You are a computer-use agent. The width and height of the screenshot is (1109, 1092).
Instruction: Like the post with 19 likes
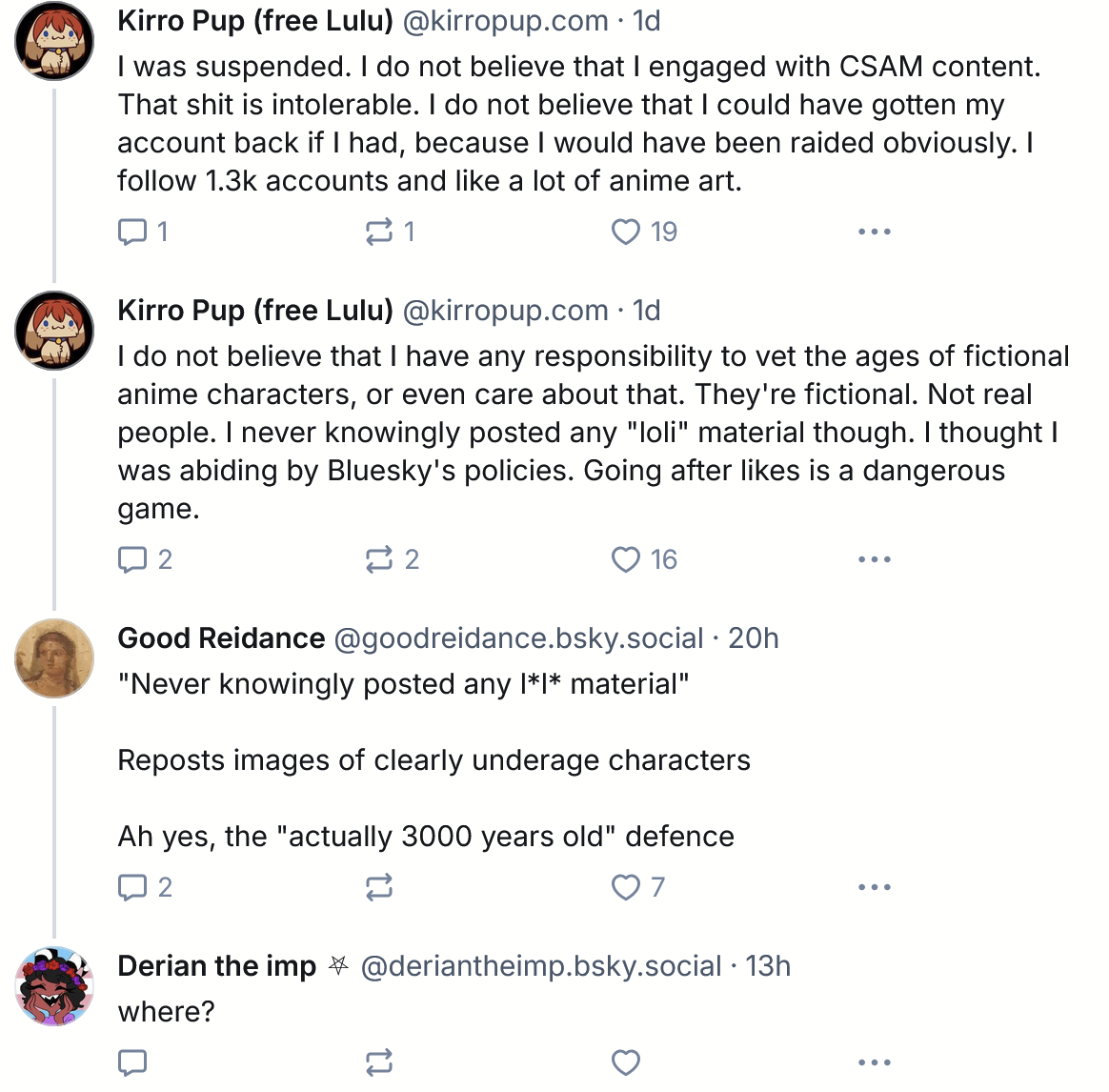[626, 232]
